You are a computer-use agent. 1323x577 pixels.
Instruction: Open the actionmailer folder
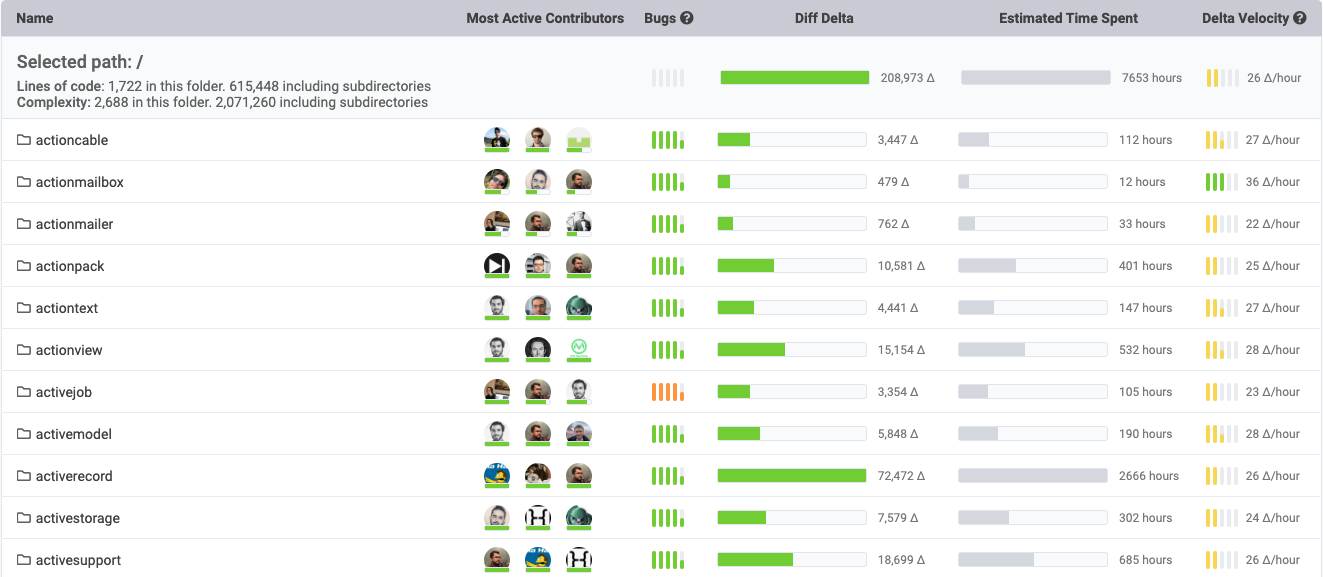[74, 224]
